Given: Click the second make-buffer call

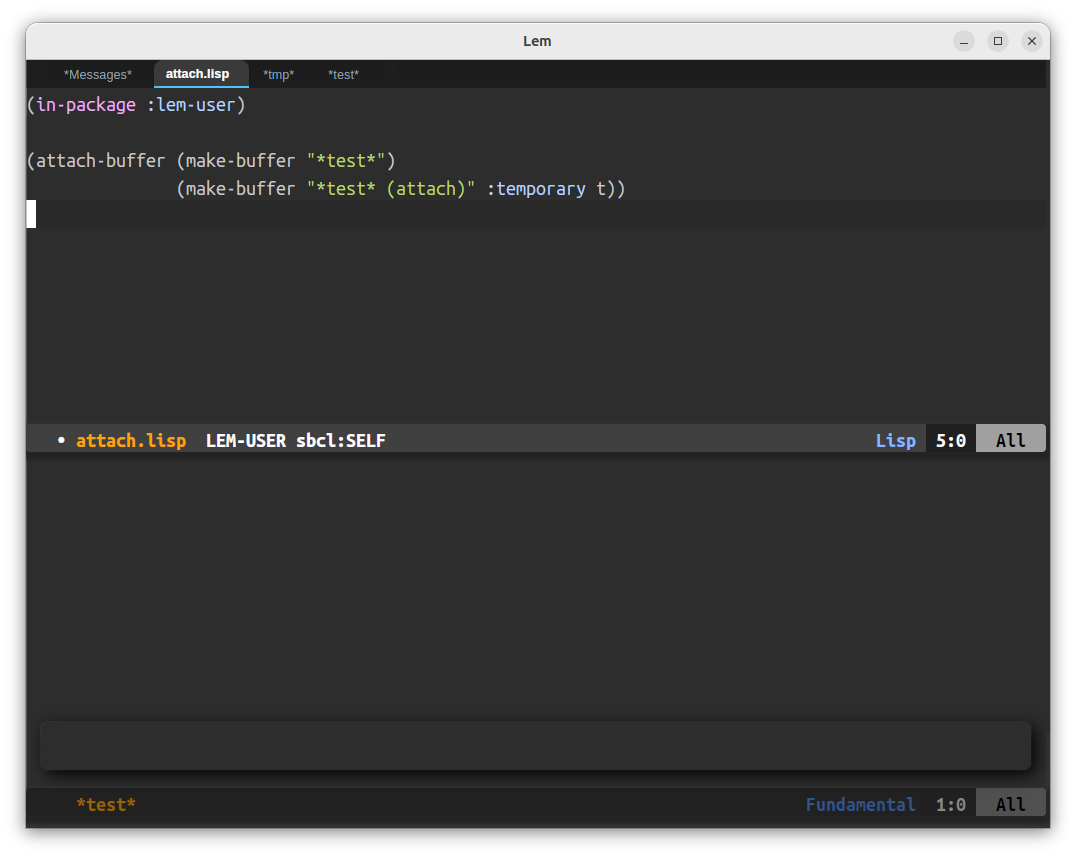Looking at the screenshot, I should point(240,189).
